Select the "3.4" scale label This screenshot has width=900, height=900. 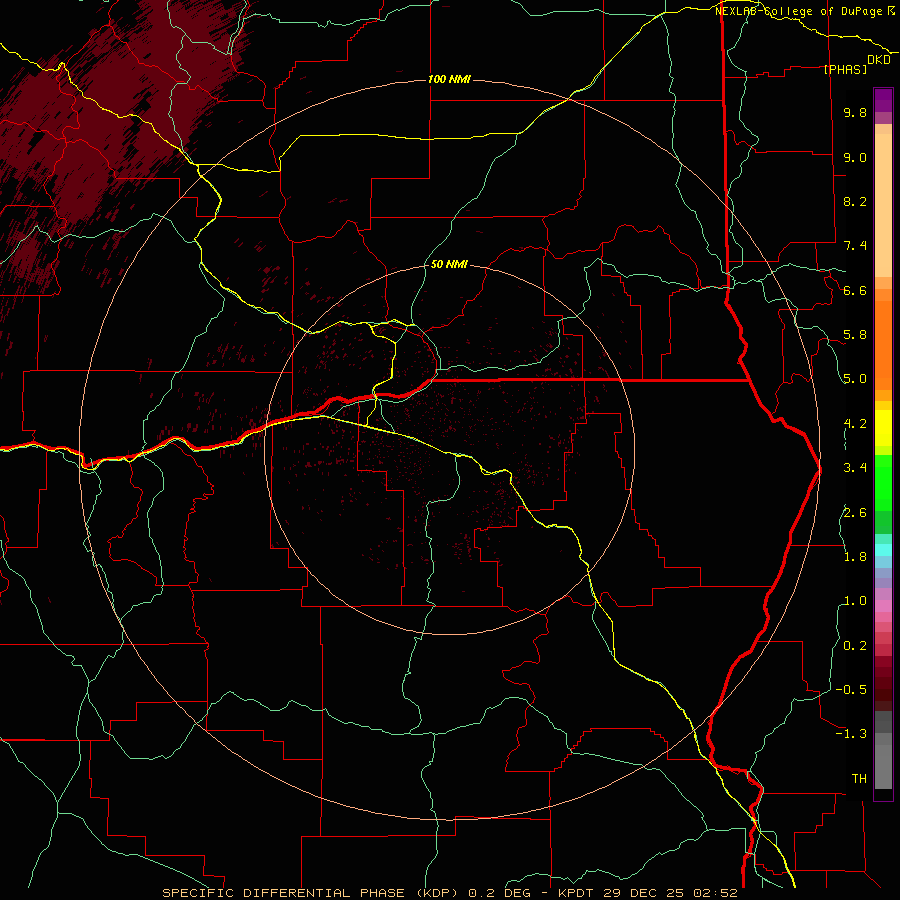[x=855, y=468]
